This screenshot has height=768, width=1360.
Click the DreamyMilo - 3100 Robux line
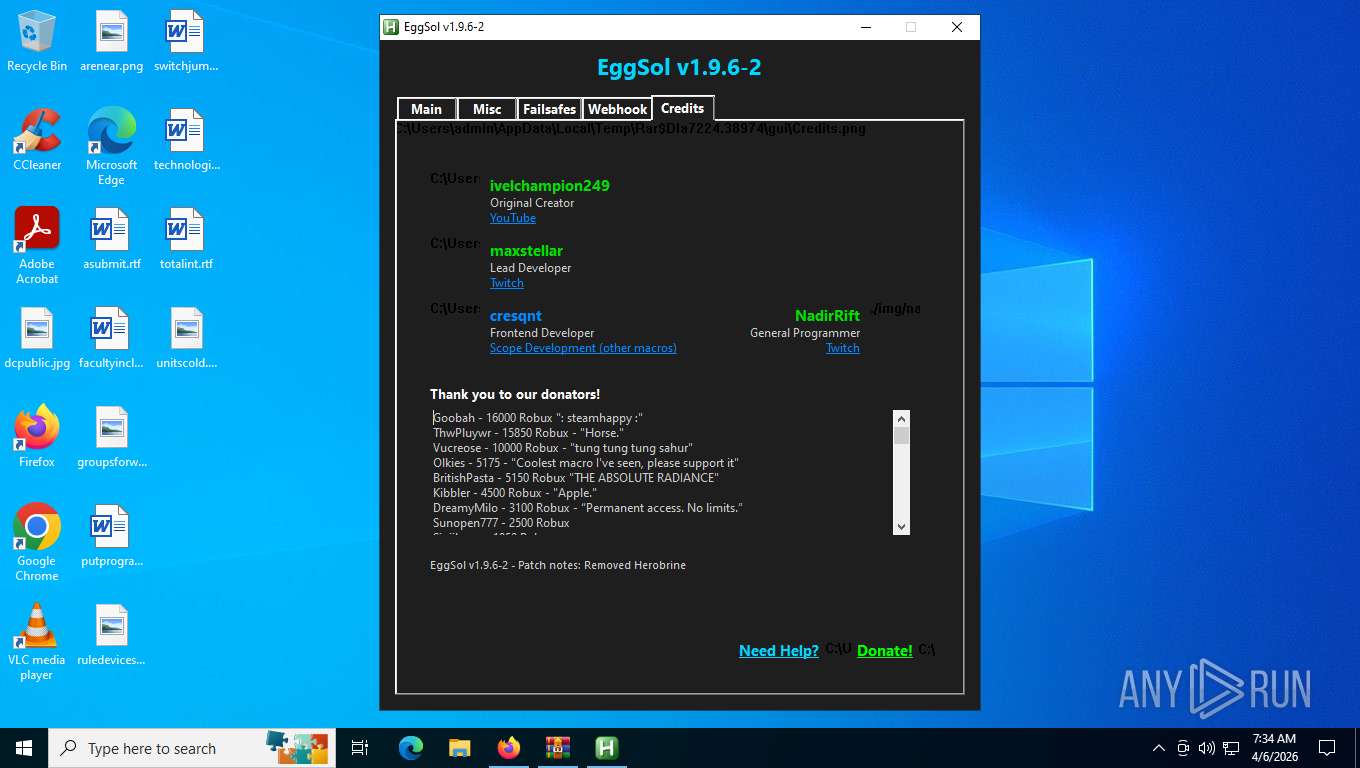(588, 508)
